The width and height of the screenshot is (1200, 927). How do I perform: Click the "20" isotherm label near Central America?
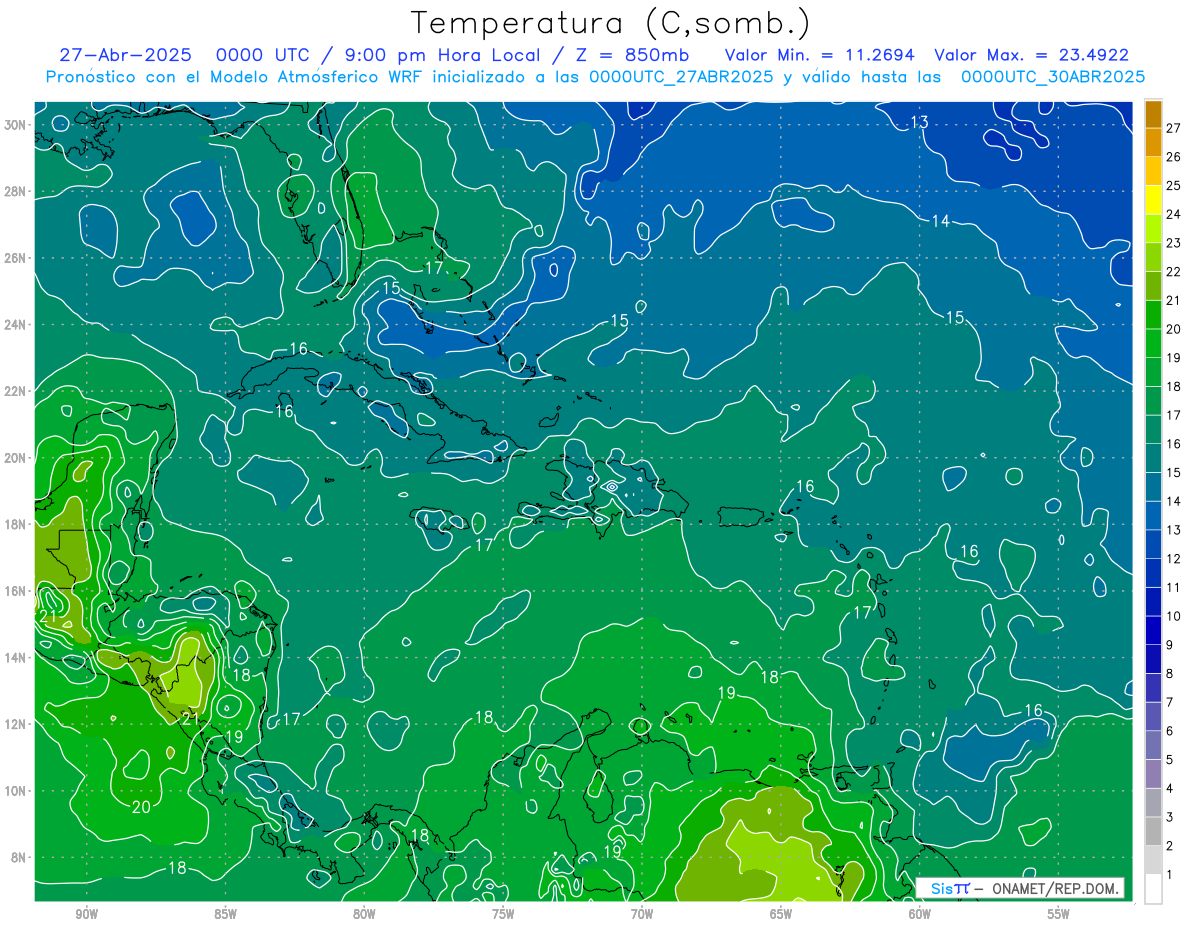141,807
